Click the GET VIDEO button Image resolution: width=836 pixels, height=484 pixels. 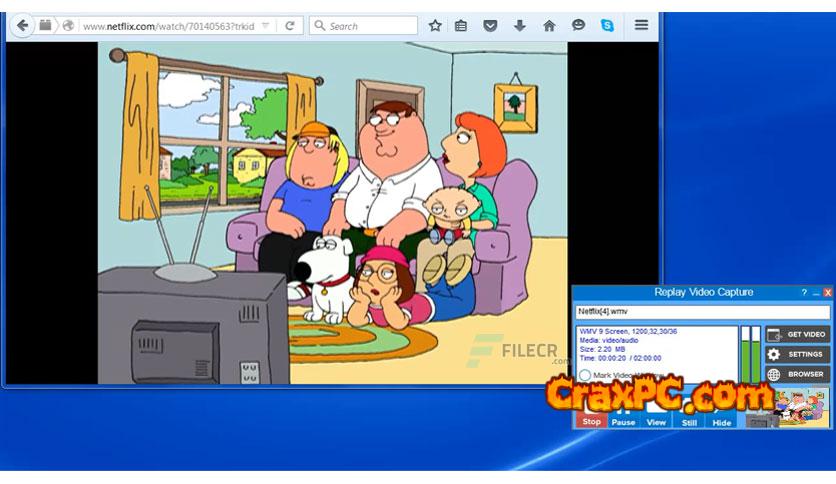[798, 334]
